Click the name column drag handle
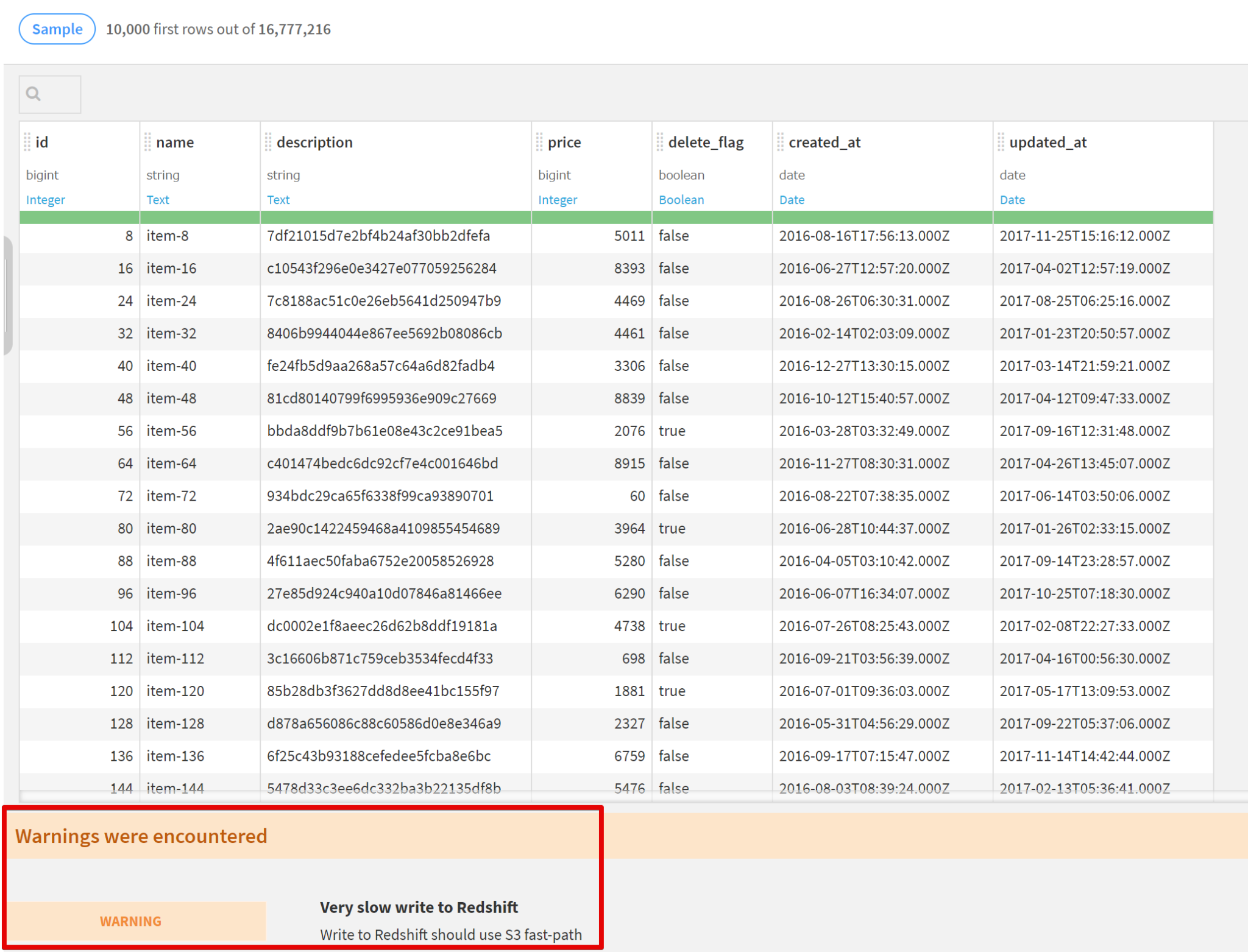The width and height of the screenshot is (1248, 952). [x=147, y=142]
